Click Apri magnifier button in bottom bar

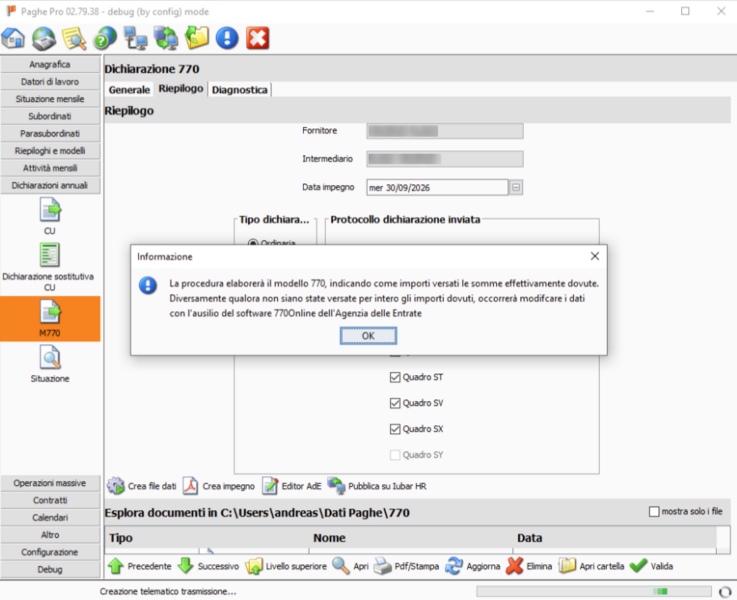(350, 566)
